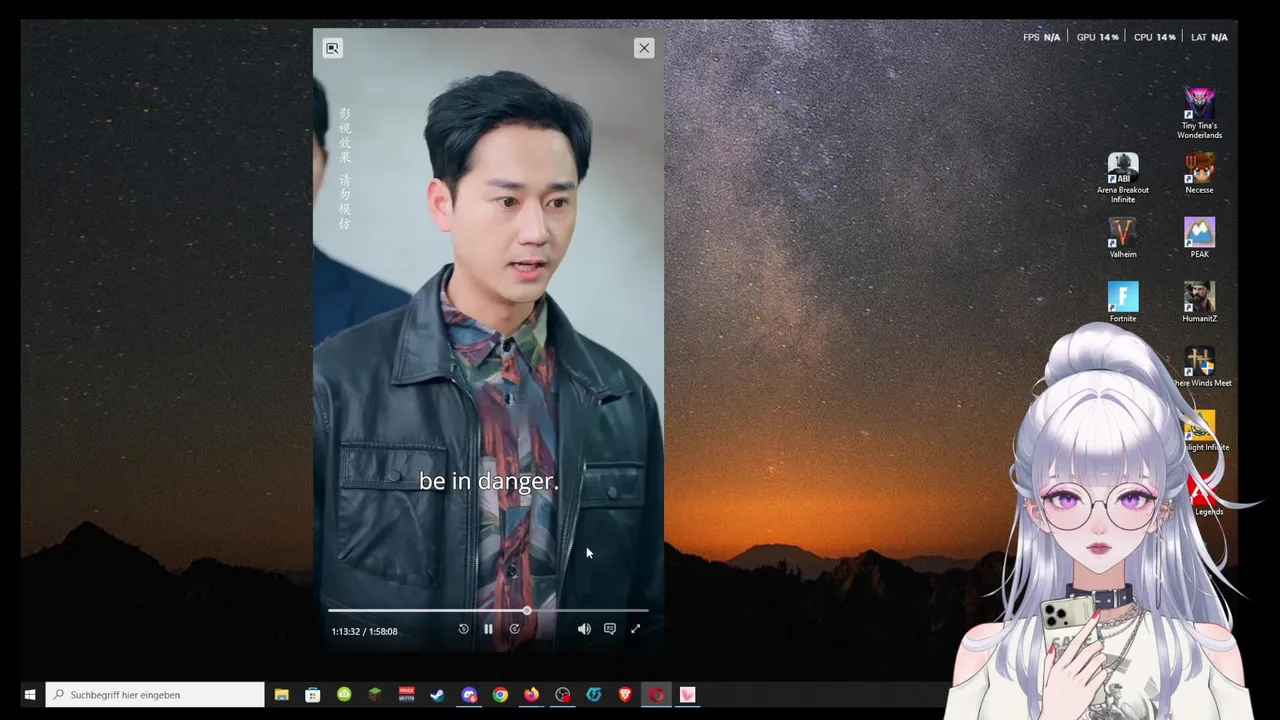Open File Explorer from the taskbar
The image size is (1280, 720).
282,695
